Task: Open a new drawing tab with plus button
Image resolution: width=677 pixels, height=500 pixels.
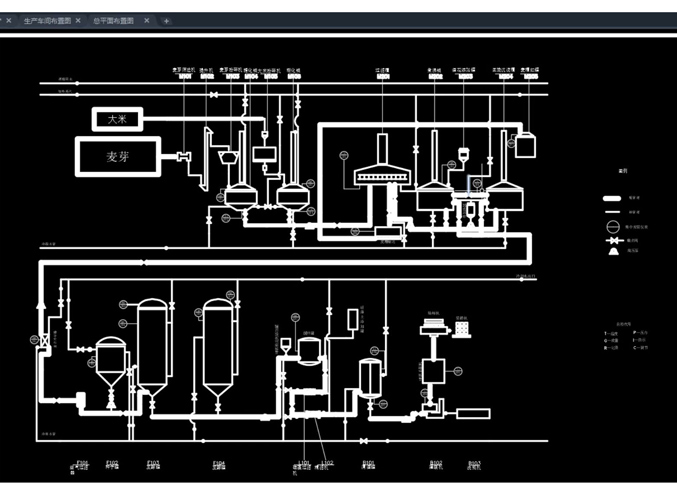Action: [x=166, y=20]
